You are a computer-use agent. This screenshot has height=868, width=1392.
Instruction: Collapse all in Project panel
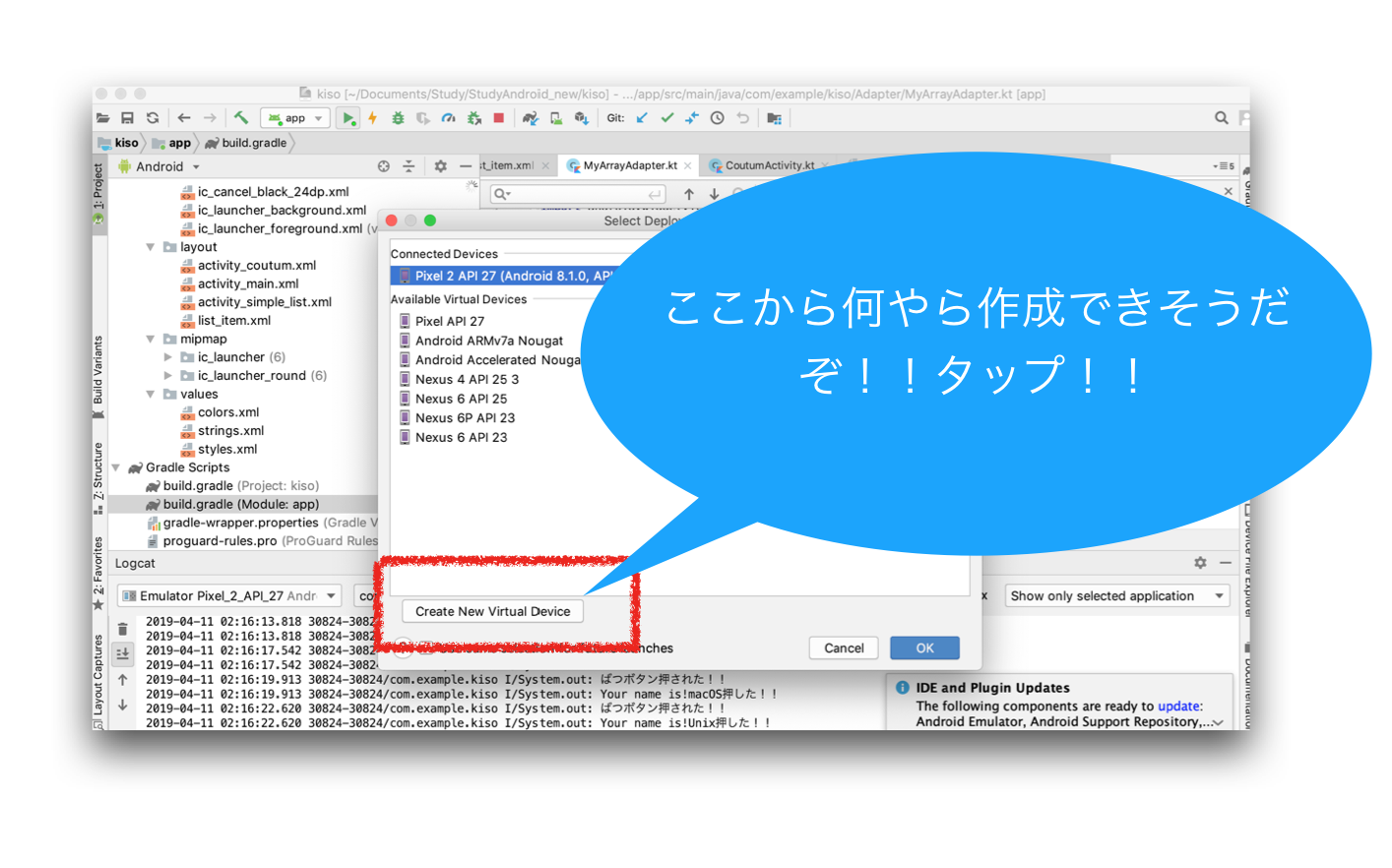point(409,167)
